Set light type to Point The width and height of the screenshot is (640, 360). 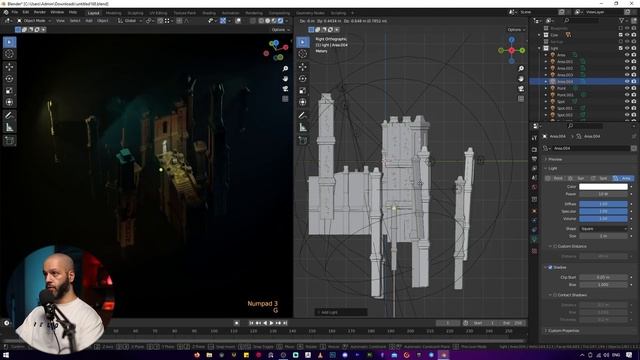click(555, 178)
